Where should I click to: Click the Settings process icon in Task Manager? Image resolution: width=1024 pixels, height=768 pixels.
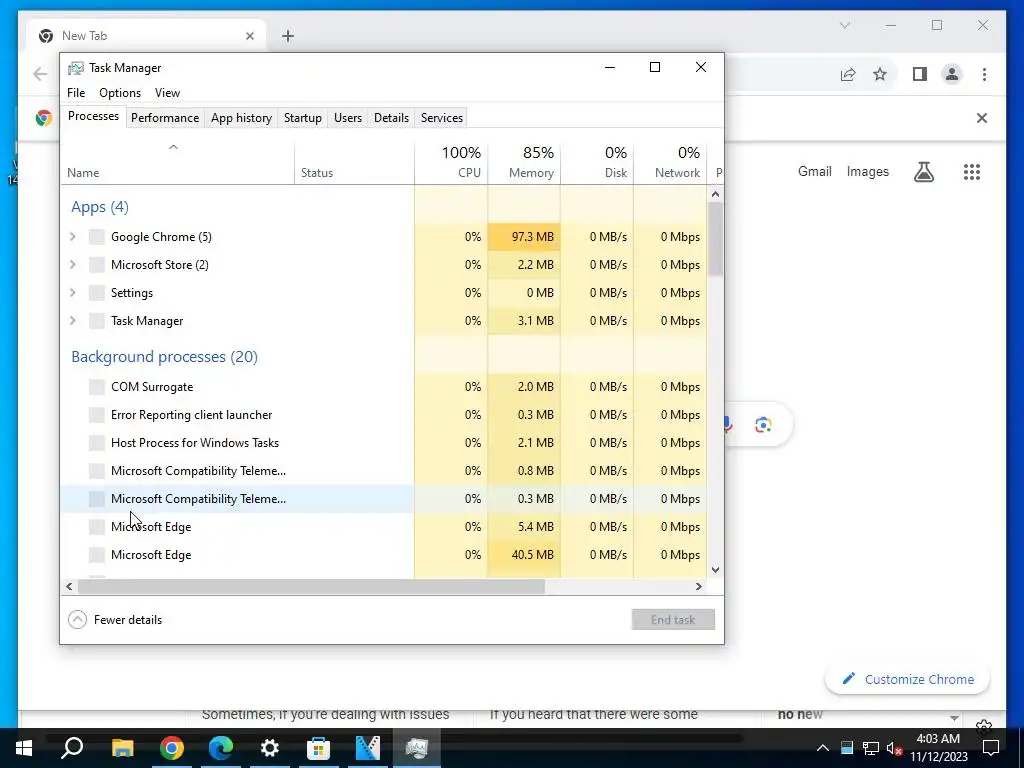coord(97,293)
